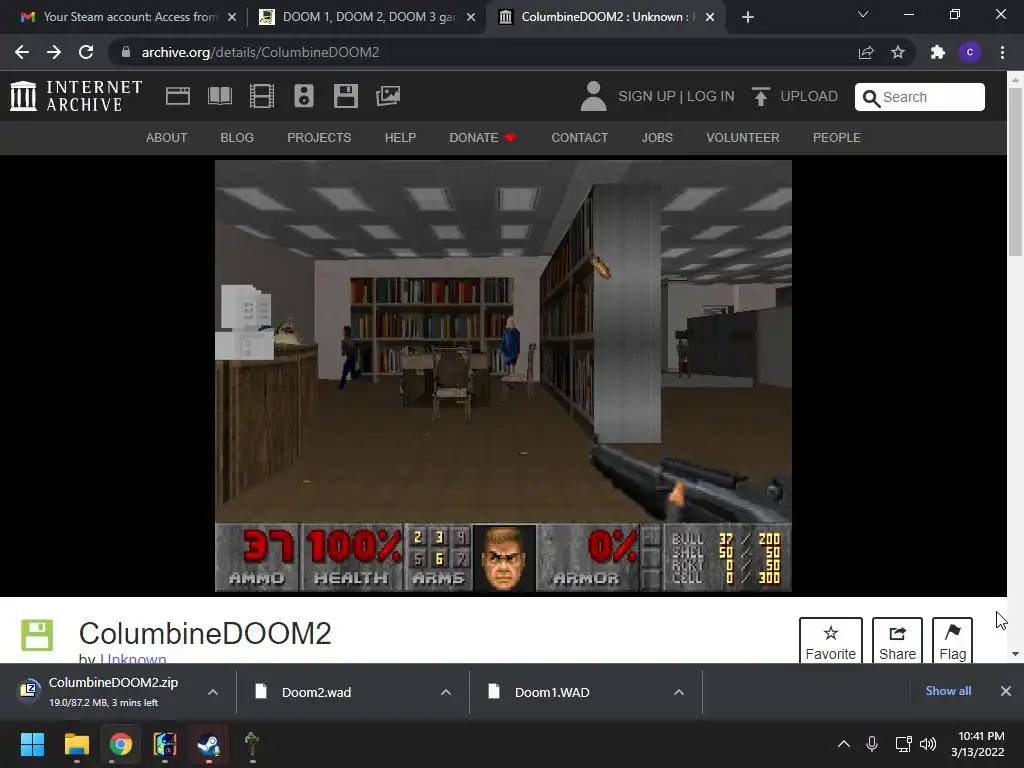The image size is (1024, 768).
Task: Click the scrollbar down arrow
Action: click(x=1016, y=654)
